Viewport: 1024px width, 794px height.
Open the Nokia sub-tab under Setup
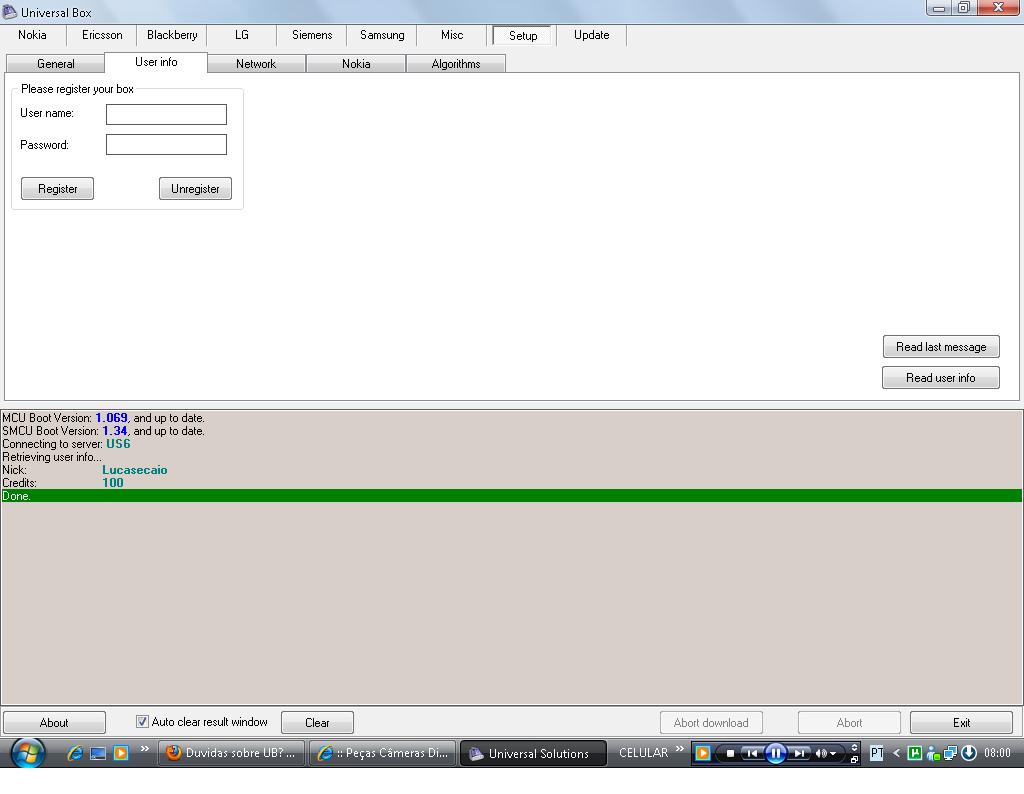pyautogui.click(x=356, y=63)
